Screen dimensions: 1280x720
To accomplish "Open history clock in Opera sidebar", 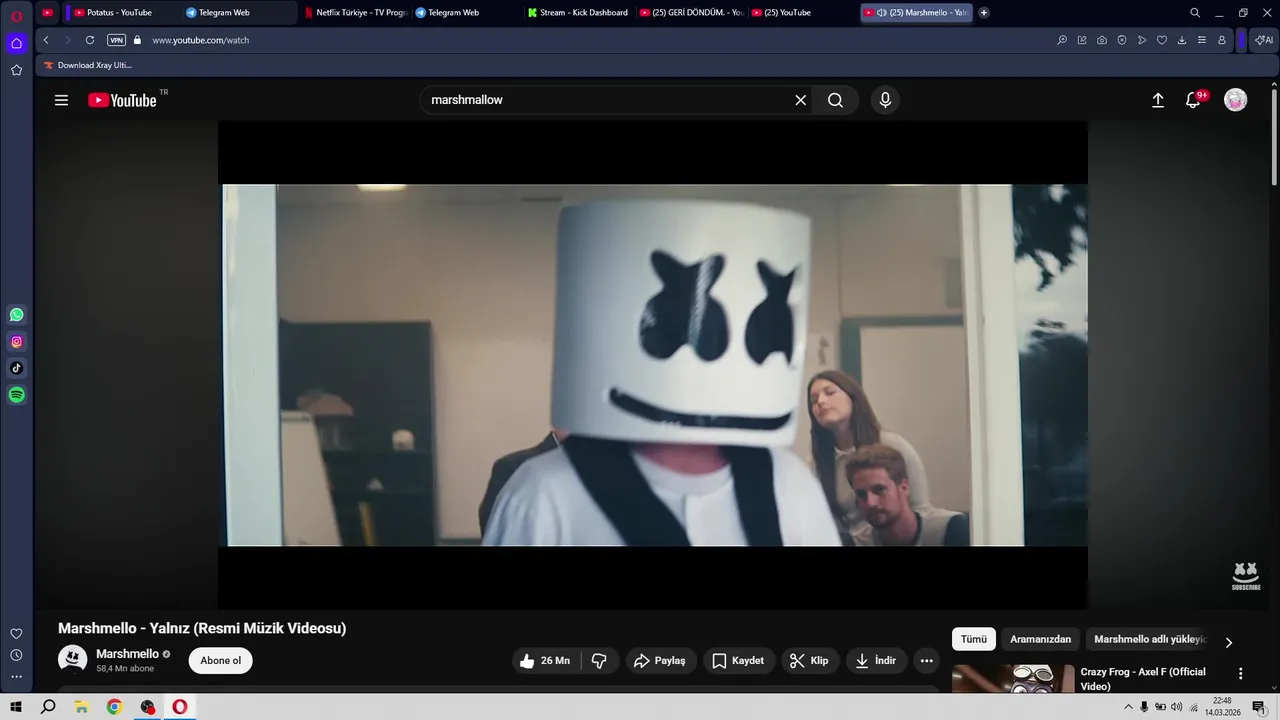I will (16, 655).
